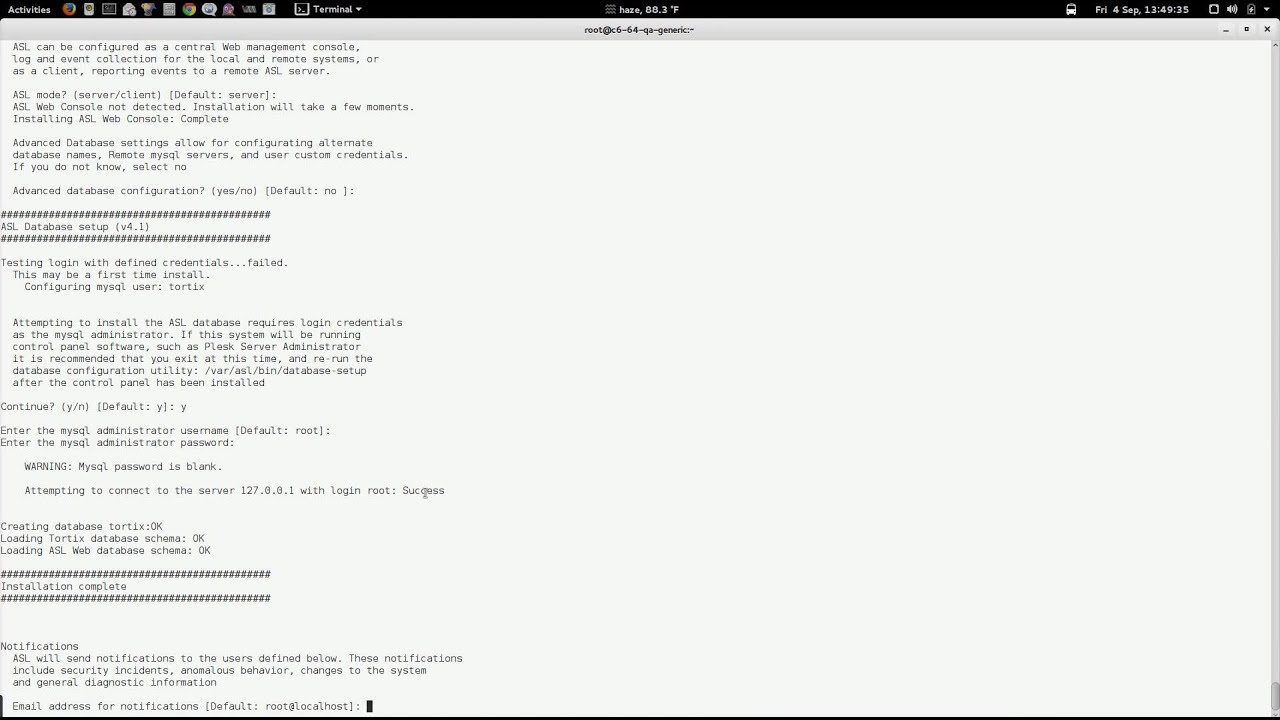Click 'Configuring mysql user: tortix' line
1280x720 pixels.
(114, 287)
